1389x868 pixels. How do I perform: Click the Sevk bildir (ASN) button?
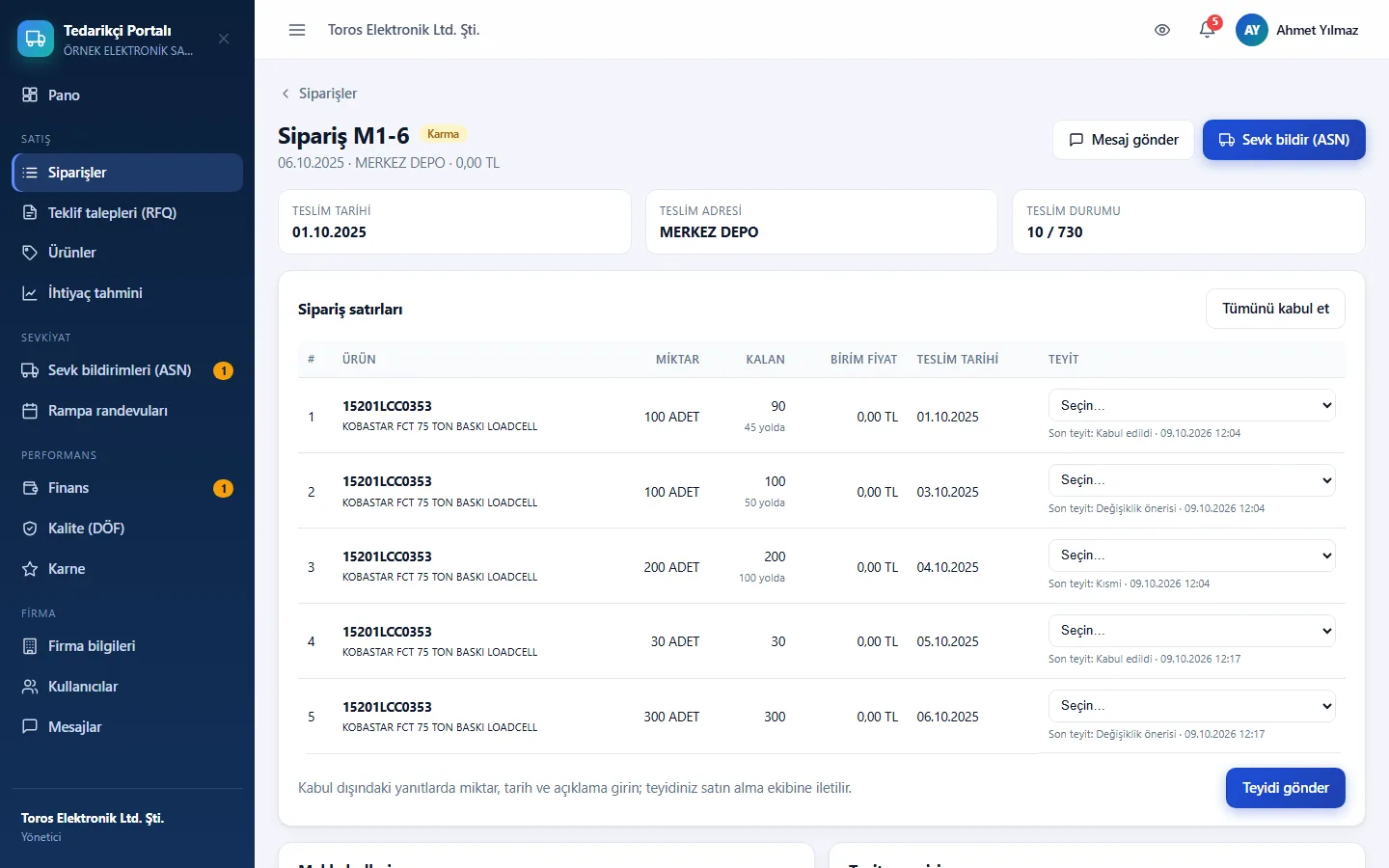(1284, 140)
